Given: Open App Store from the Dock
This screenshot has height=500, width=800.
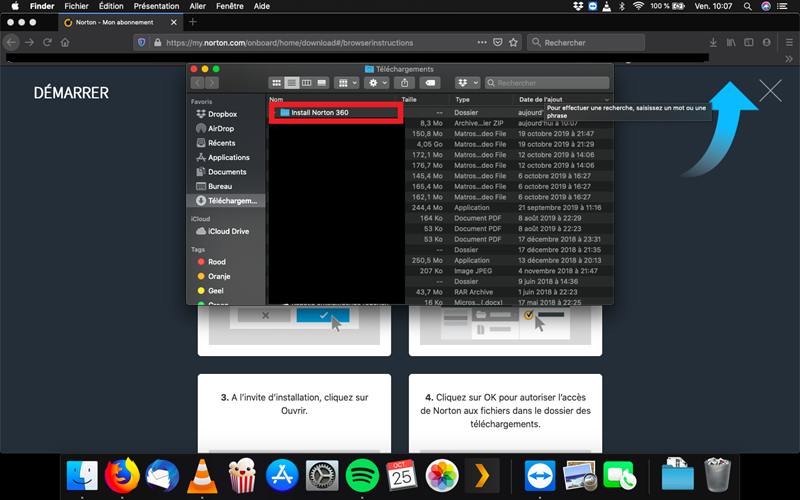Looking at the screenshot, I should pos(282,476).
